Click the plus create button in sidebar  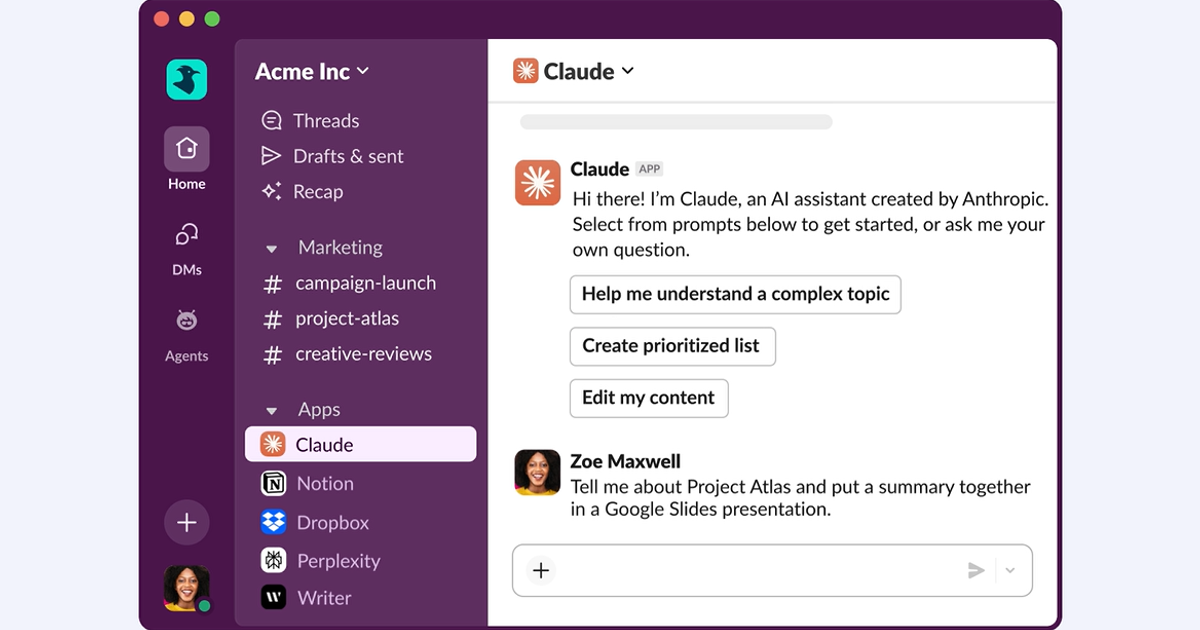click(x=187, y=522)
